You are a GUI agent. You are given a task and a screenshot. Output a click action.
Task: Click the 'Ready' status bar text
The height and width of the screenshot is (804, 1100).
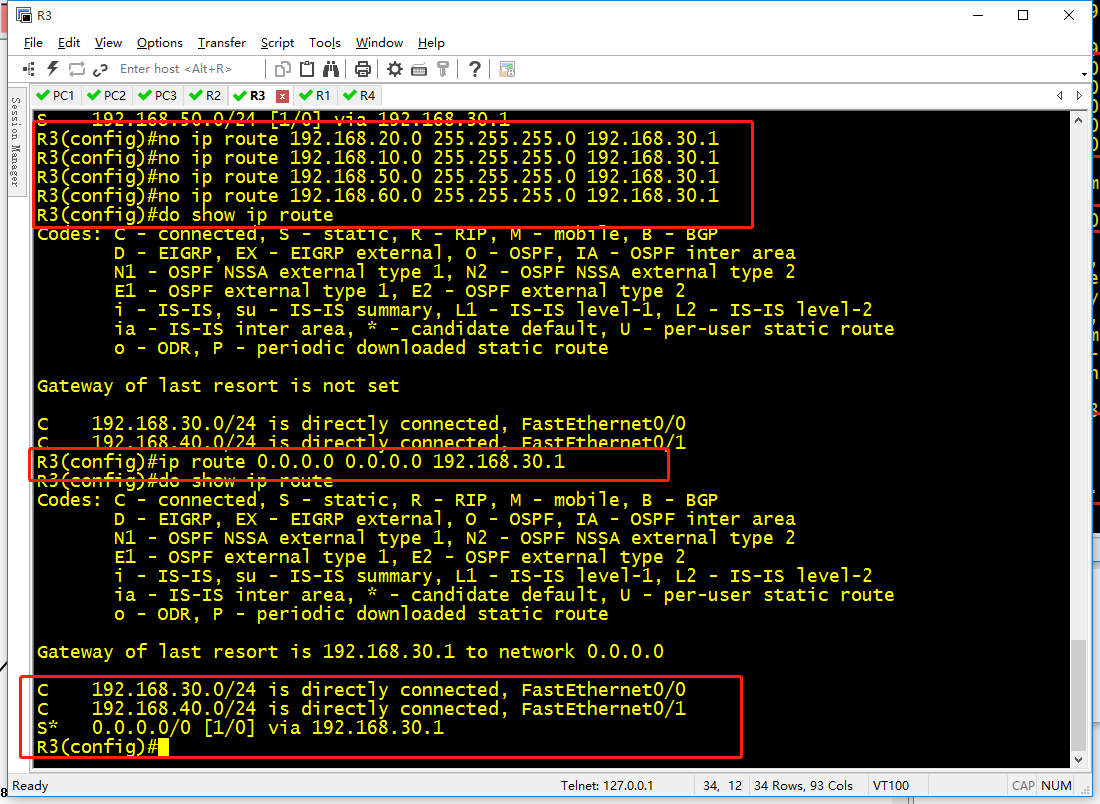tap(30, 786)
